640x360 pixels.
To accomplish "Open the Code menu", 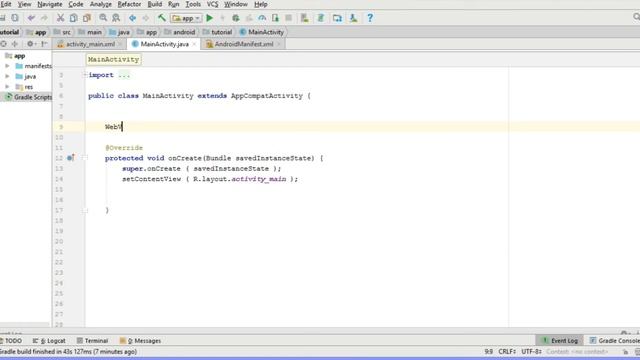I will tap(76, 4).
